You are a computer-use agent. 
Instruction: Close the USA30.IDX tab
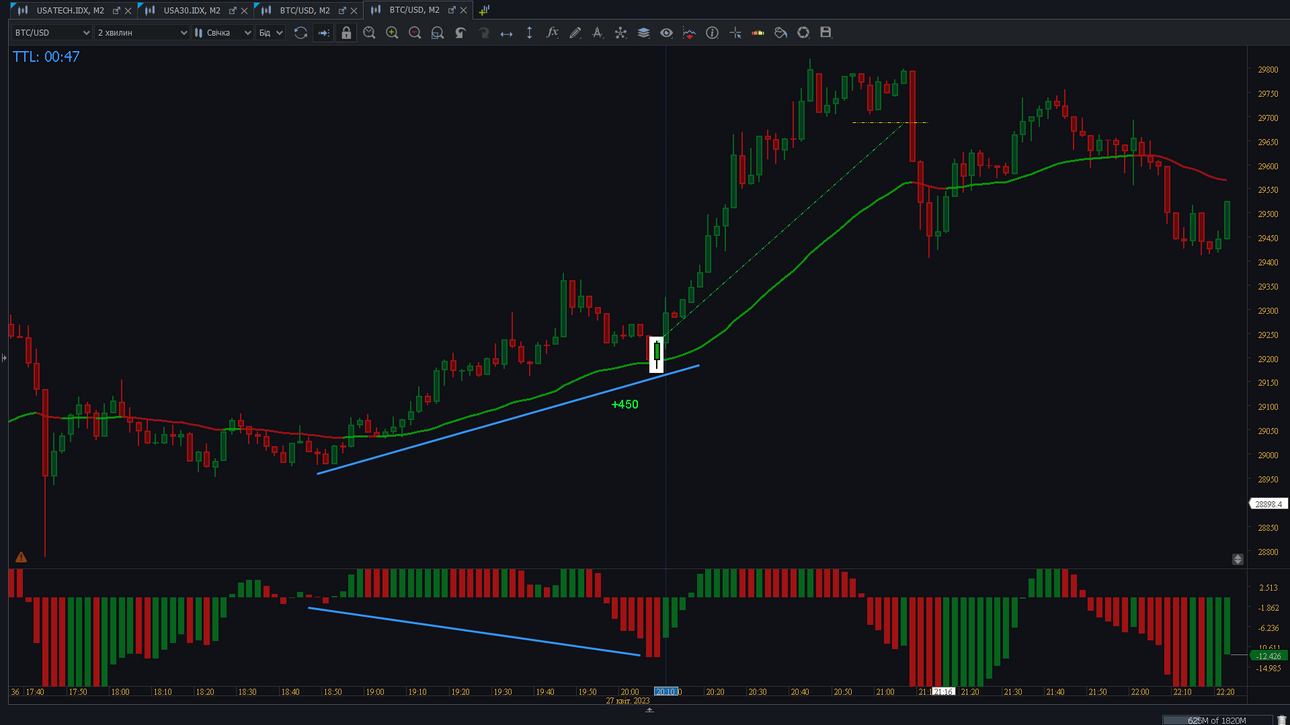(x=244, y=11)
